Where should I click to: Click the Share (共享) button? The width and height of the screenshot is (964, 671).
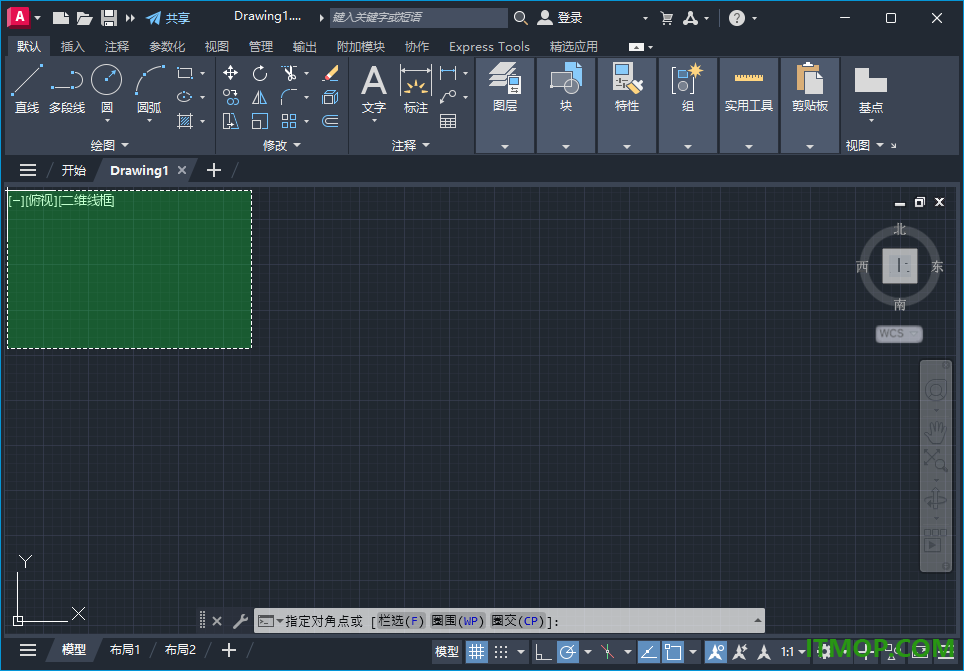pyautogui.click(x=168, y=18)
